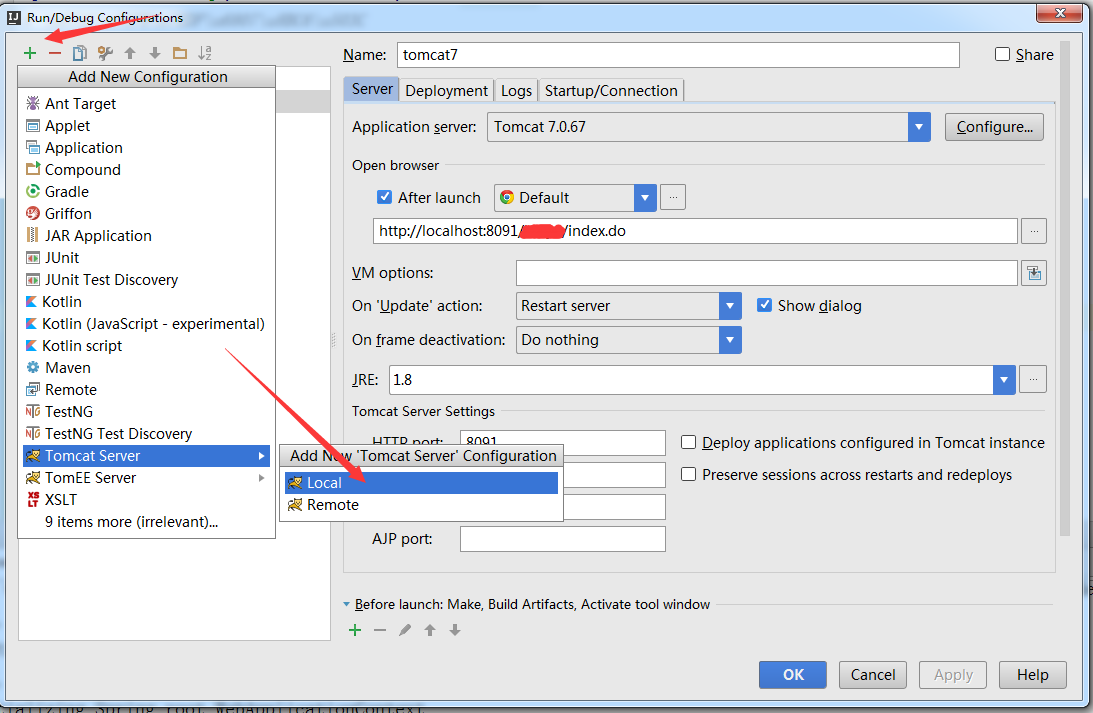Screen dimensions: 1093x713
Task: Switch to the Deployment tab
Action: click(x=446, y=91)
